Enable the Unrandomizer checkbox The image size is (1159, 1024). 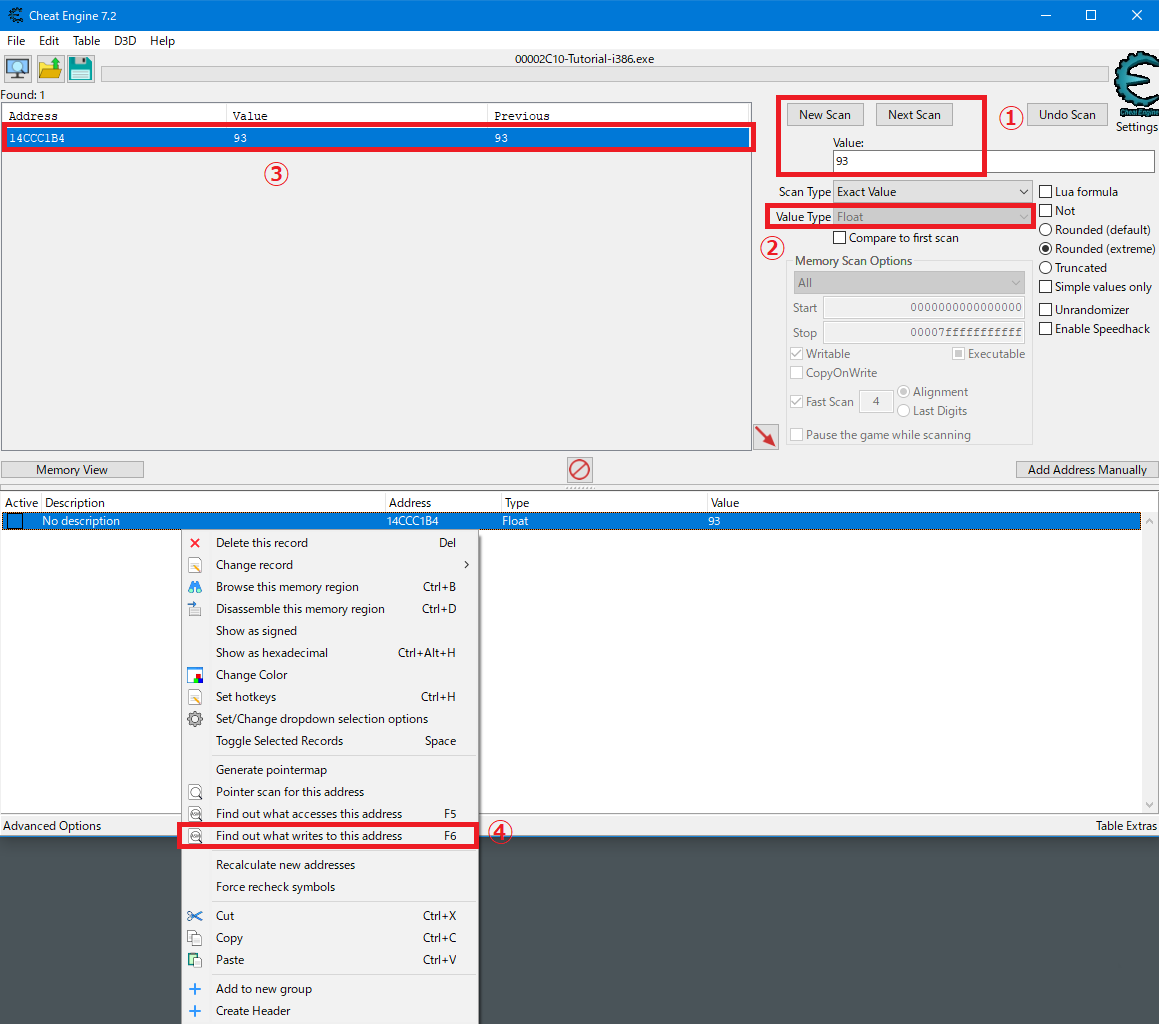tap(1045, 310)
